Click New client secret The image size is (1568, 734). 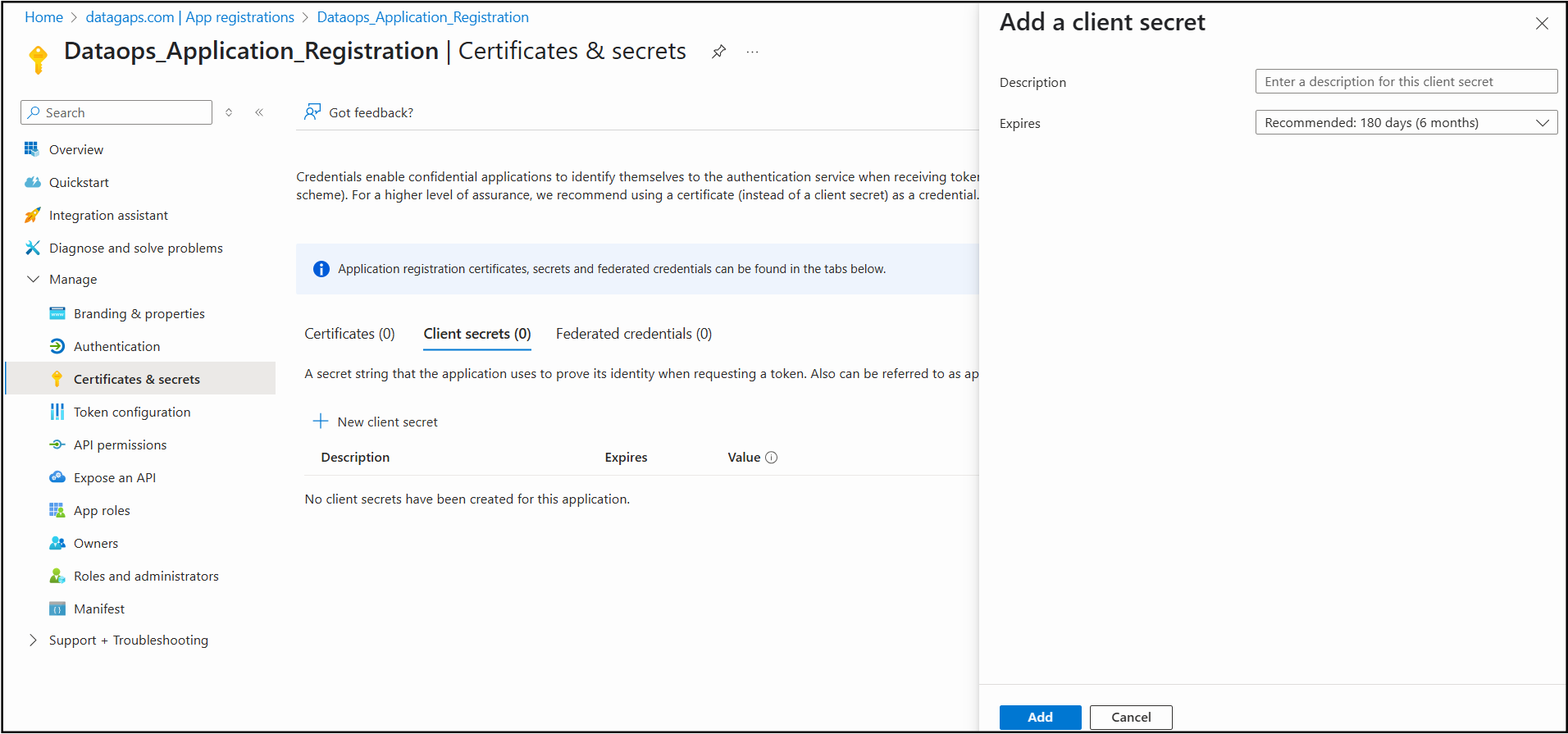376,422
